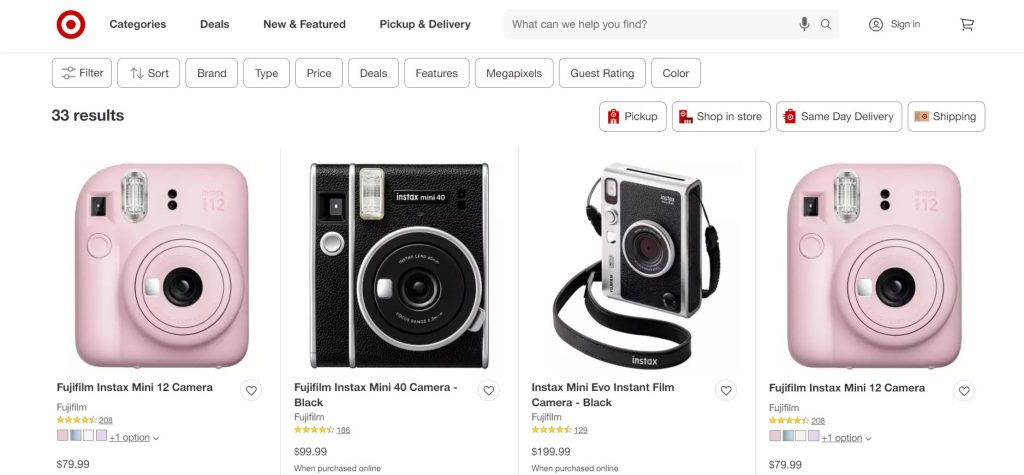1024x475 pixels.
Task: Click the Sign in account icon
Action: (x=876, y=24)
